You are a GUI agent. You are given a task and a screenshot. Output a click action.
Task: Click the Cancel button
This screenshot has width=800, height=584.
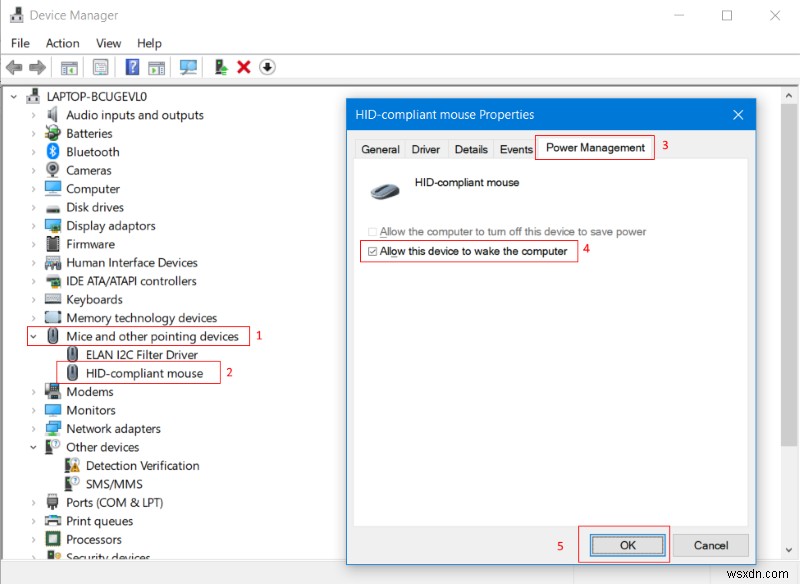coord(710,545)
